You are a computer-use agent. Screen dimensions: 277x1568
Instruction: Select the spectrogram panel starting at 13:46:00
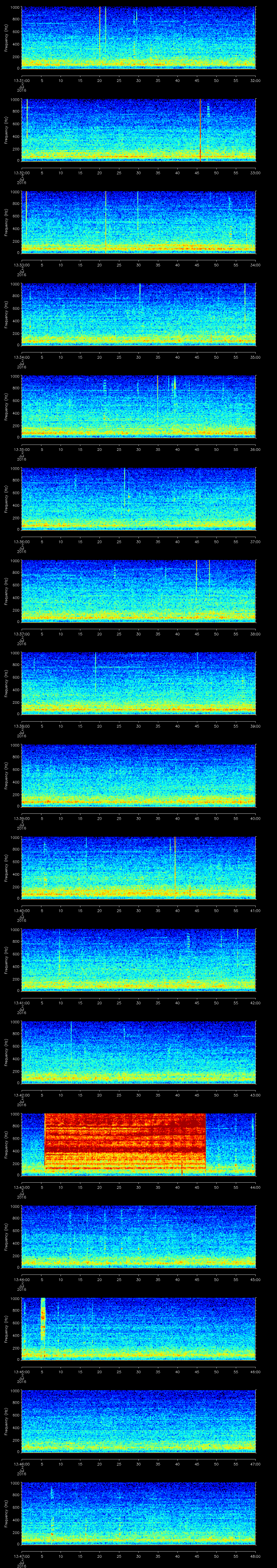(138, 1421)
